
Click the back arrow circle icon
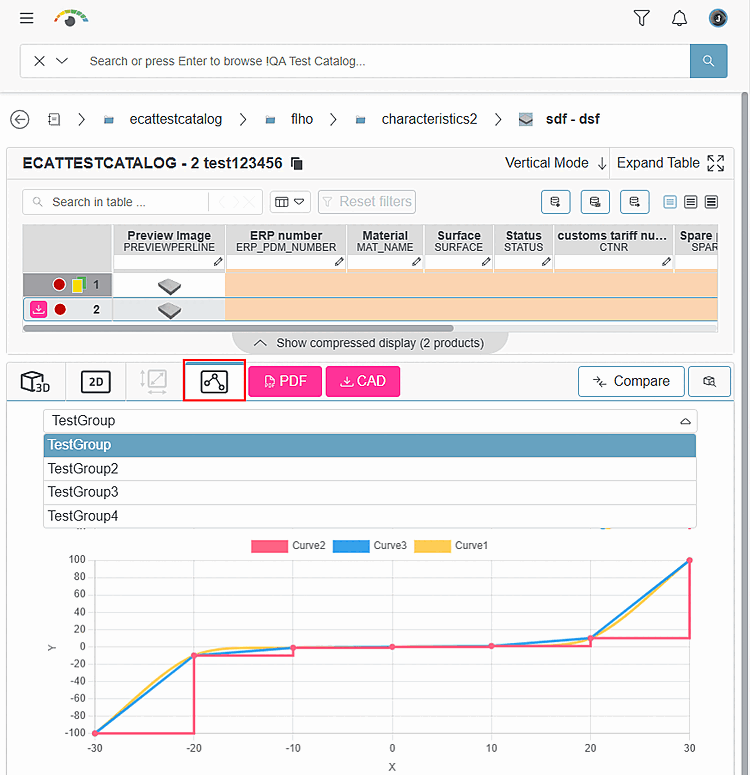[20, 119]
